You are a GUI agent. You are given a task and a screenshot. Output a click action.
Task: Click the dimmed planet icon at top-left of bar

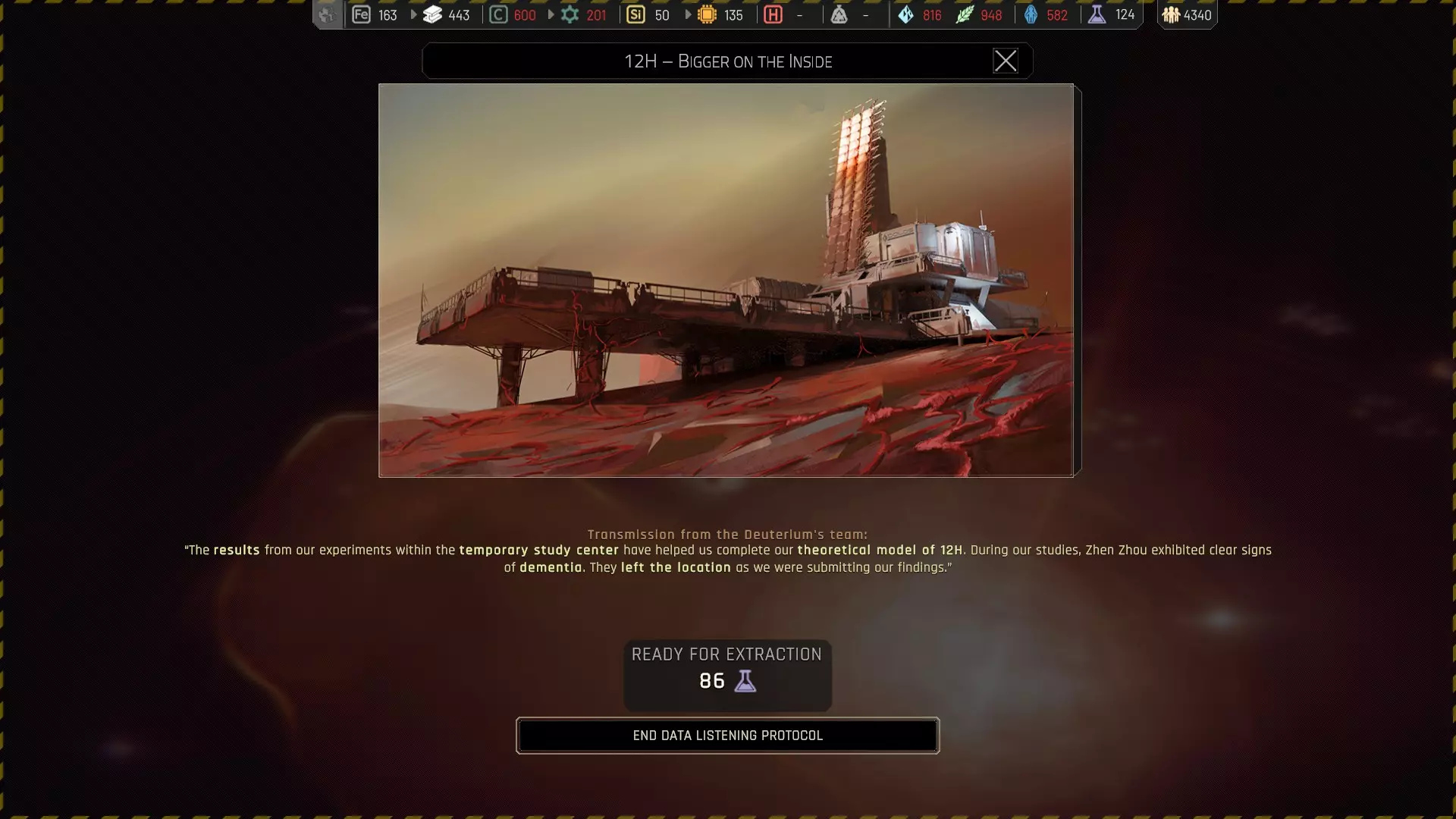click(x=327, y=14)
